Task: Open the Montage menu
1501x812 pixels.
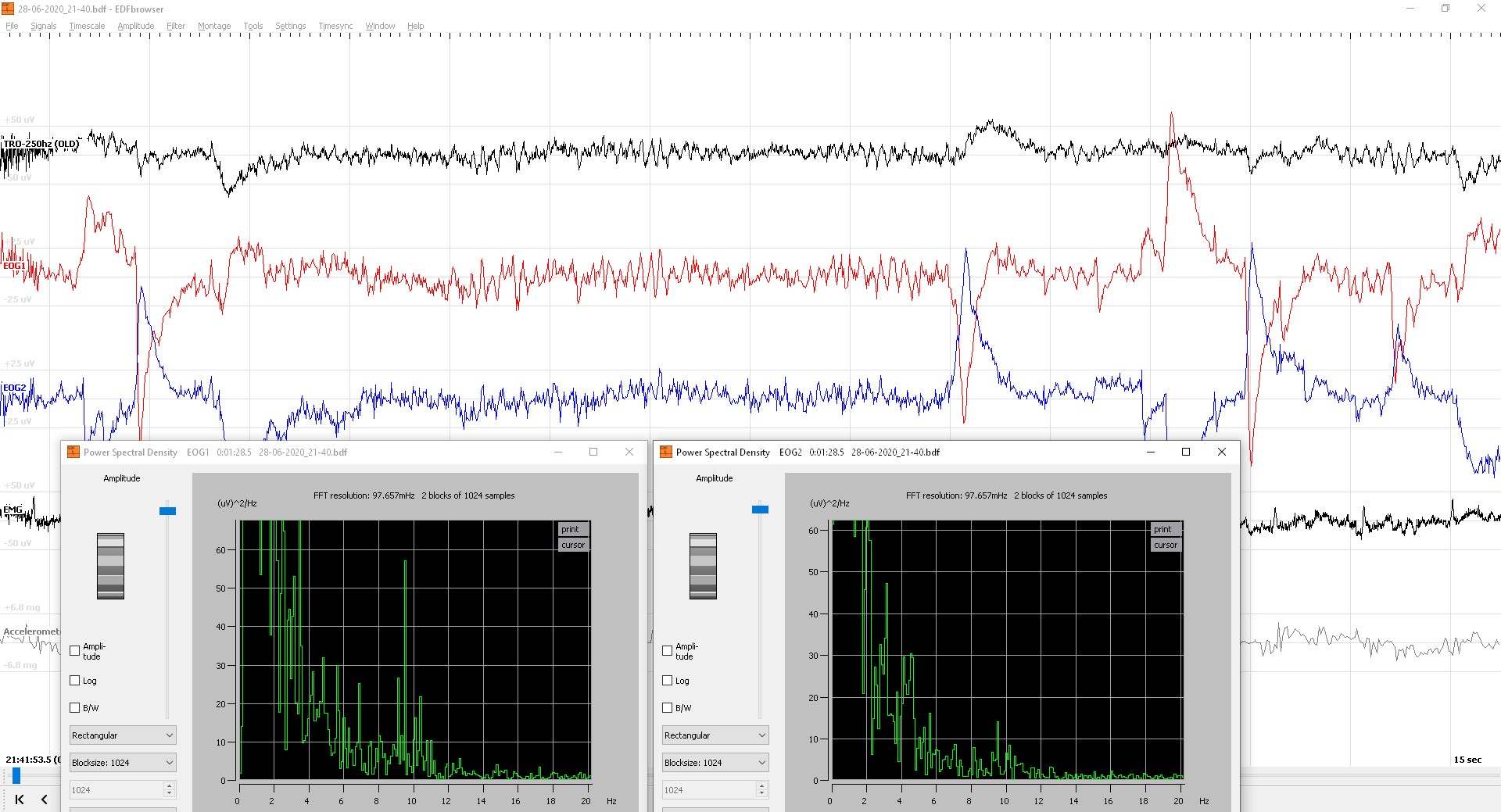Action: (214, 26)
